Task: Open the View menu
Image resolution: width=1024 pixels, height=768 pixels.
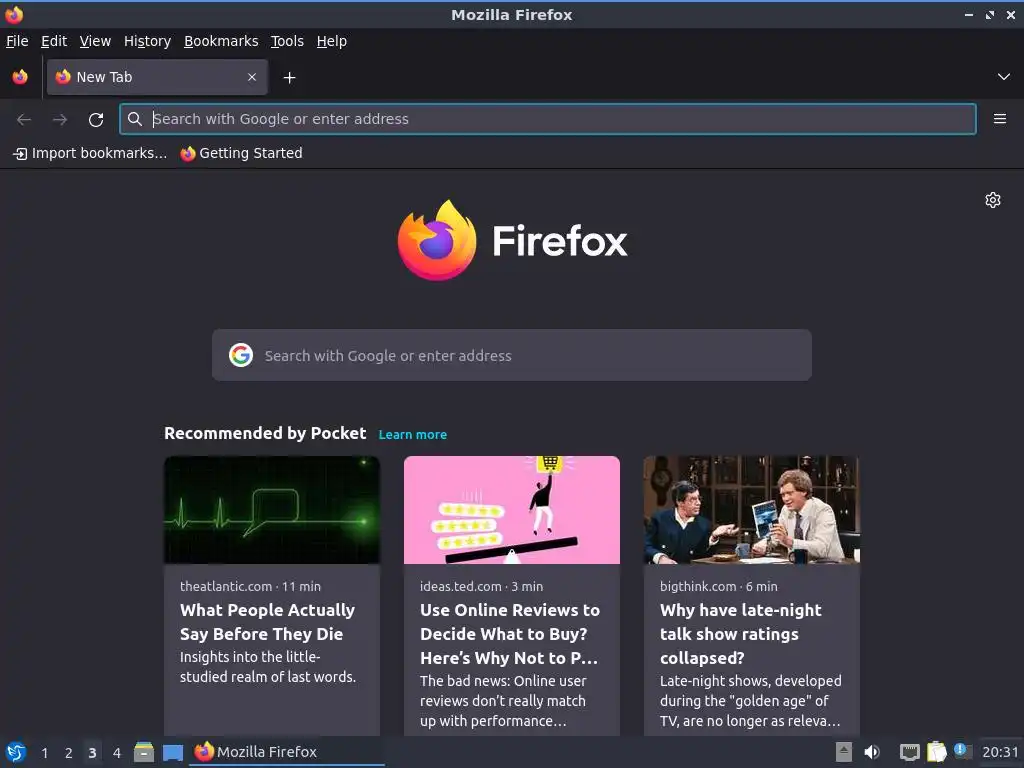Action: pyautogui.click(x=95, y=41)
